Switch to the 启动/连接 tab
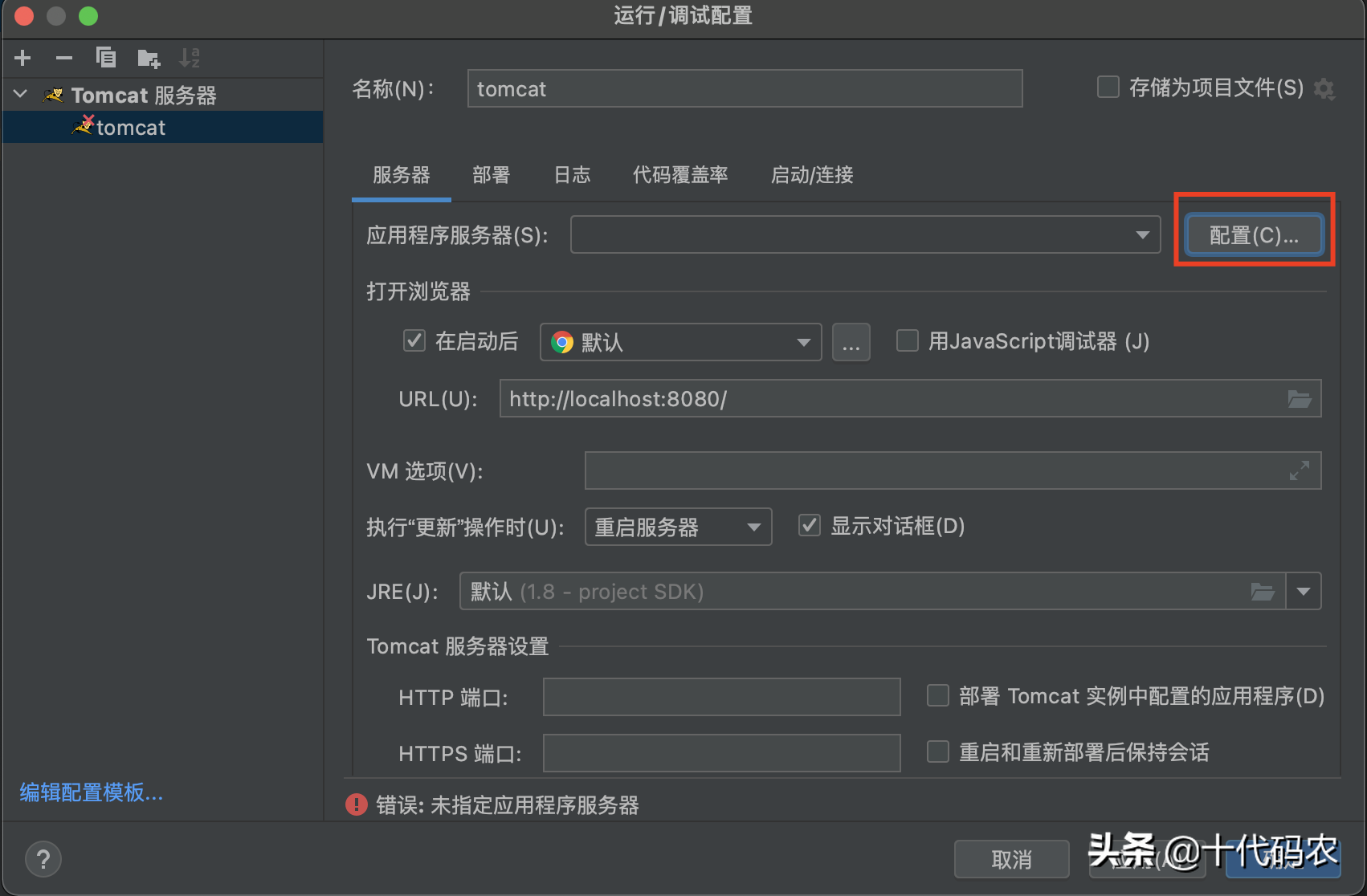 (812, 175)
